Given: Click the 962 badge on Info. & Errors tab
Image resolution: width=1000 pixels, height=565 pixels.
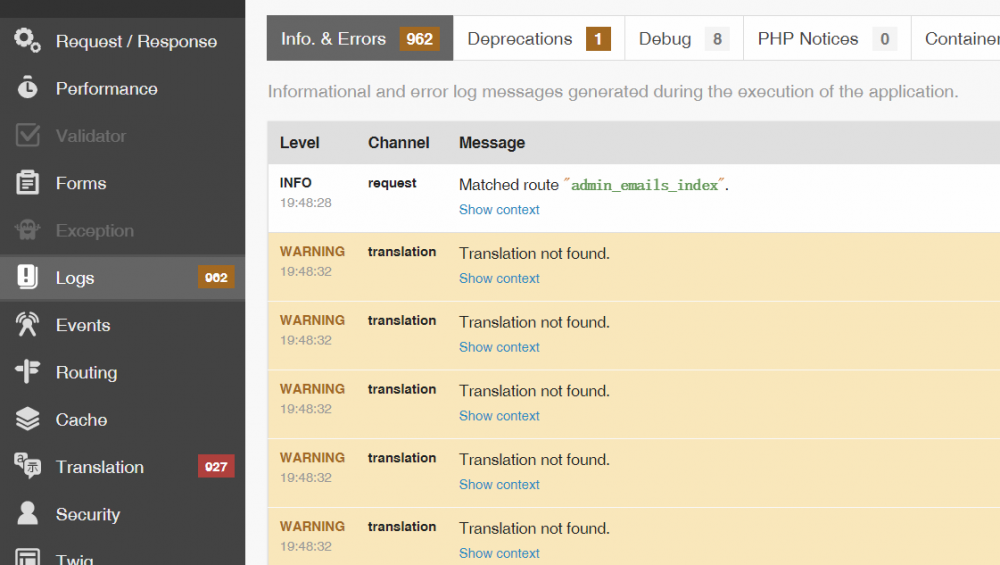Looking at the screenshot, I should pyautogui.click(x=420, y=39).
